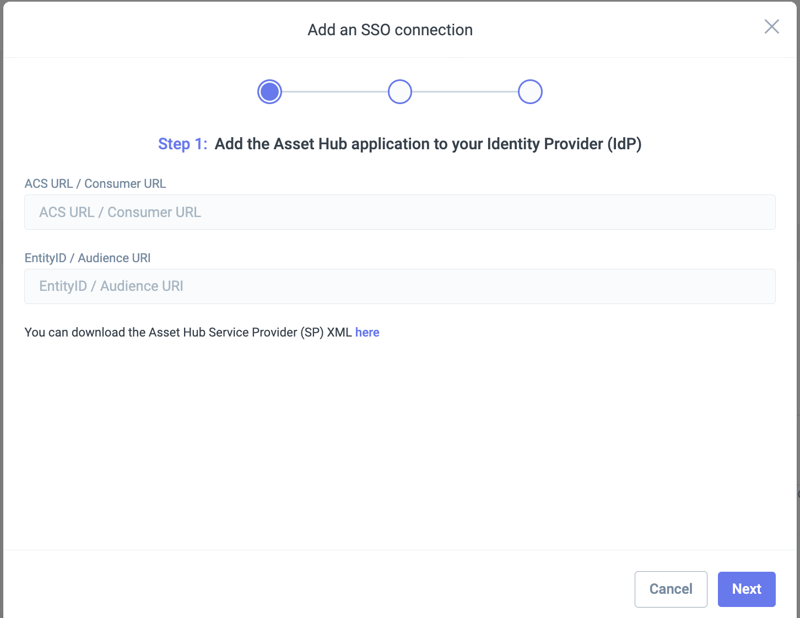Click the line connecting steps one and two
Viewport: 800px width, 618px height.
coord(334,92)
